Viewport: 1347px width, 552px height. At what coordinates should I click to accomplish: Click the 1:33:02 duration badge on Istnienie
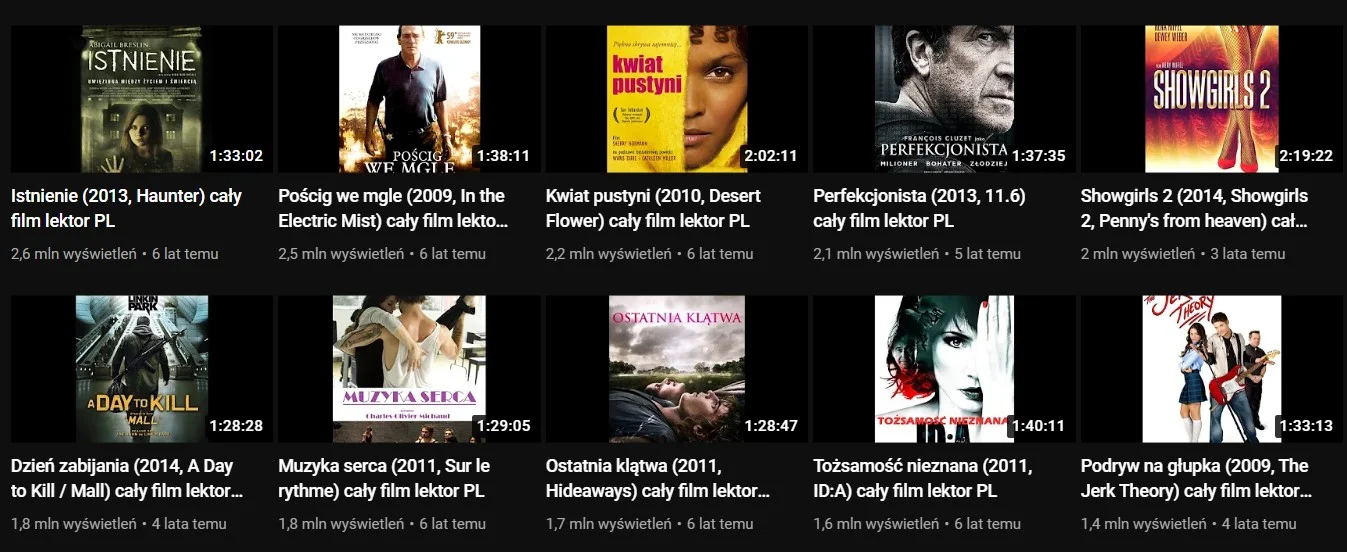(237, 156)
